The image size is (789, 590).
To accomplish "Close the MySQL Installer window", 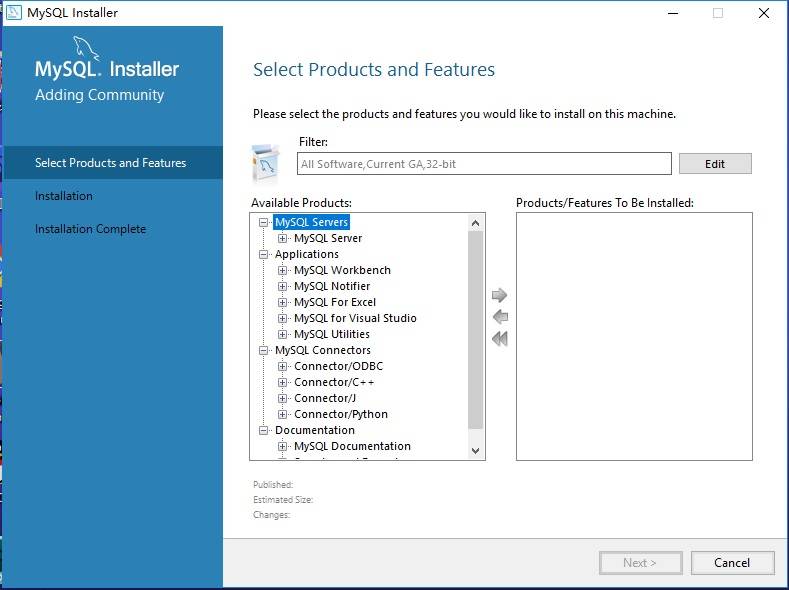I will pyautogui.click(x=763, y=13).
